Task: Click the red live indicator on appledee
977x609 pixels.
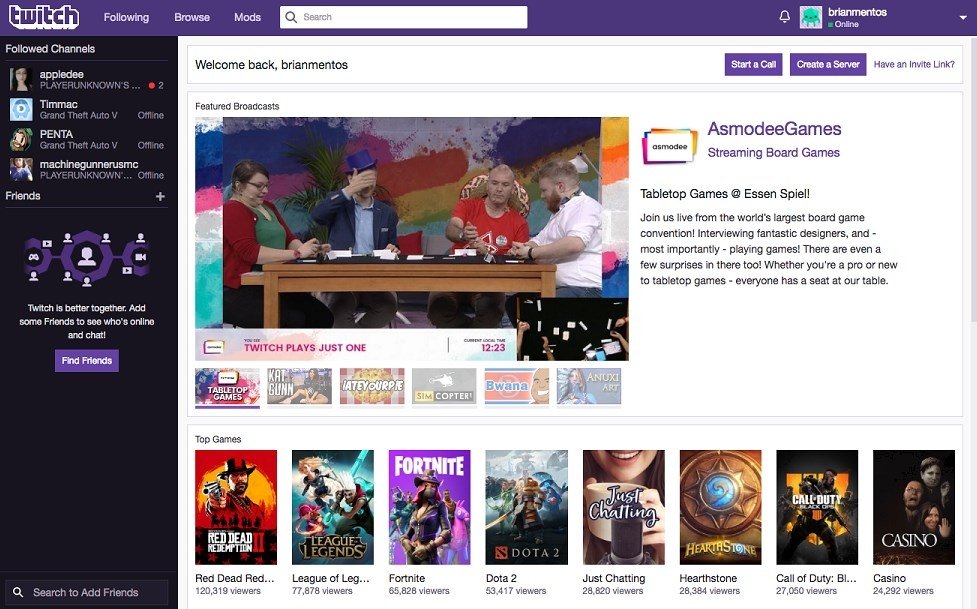Action: [151, 85]
